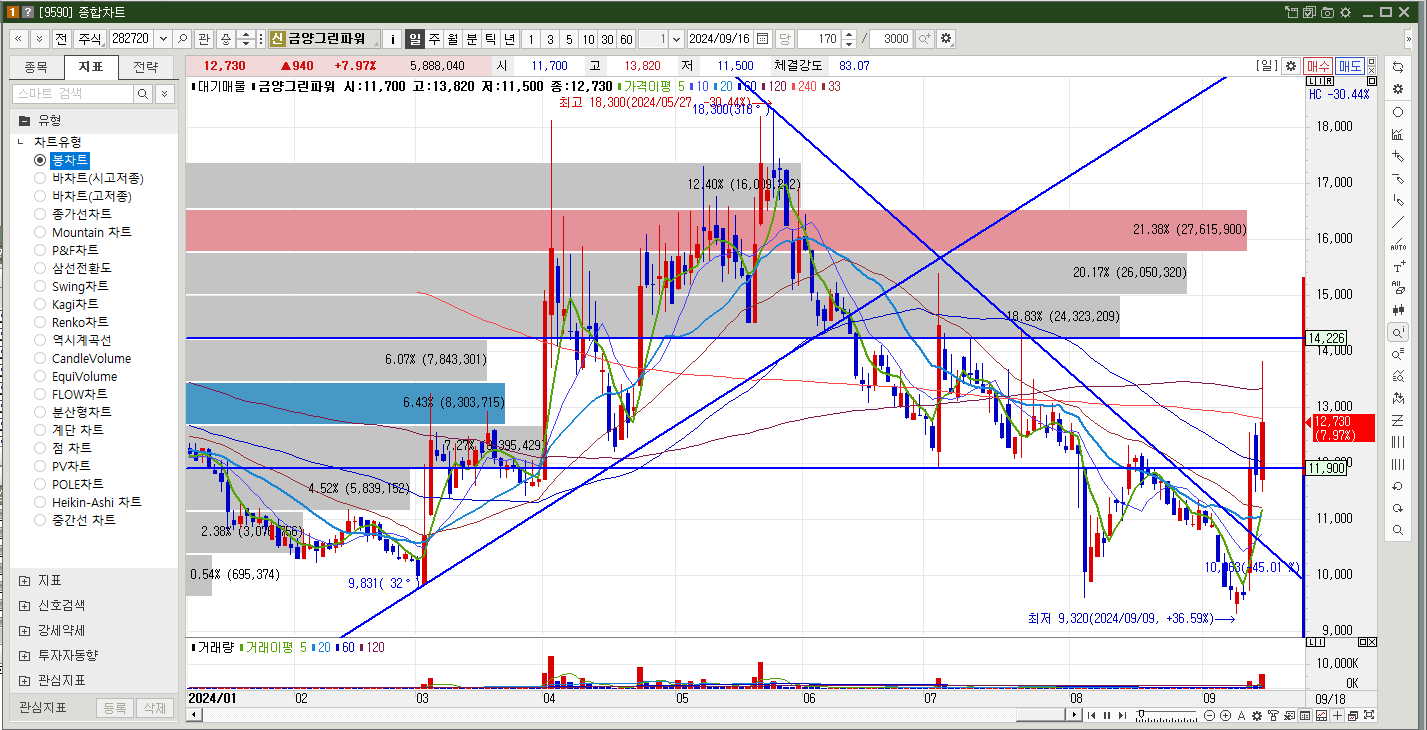
Task: Expand the smart search options chevron
Action: point(164,93)
